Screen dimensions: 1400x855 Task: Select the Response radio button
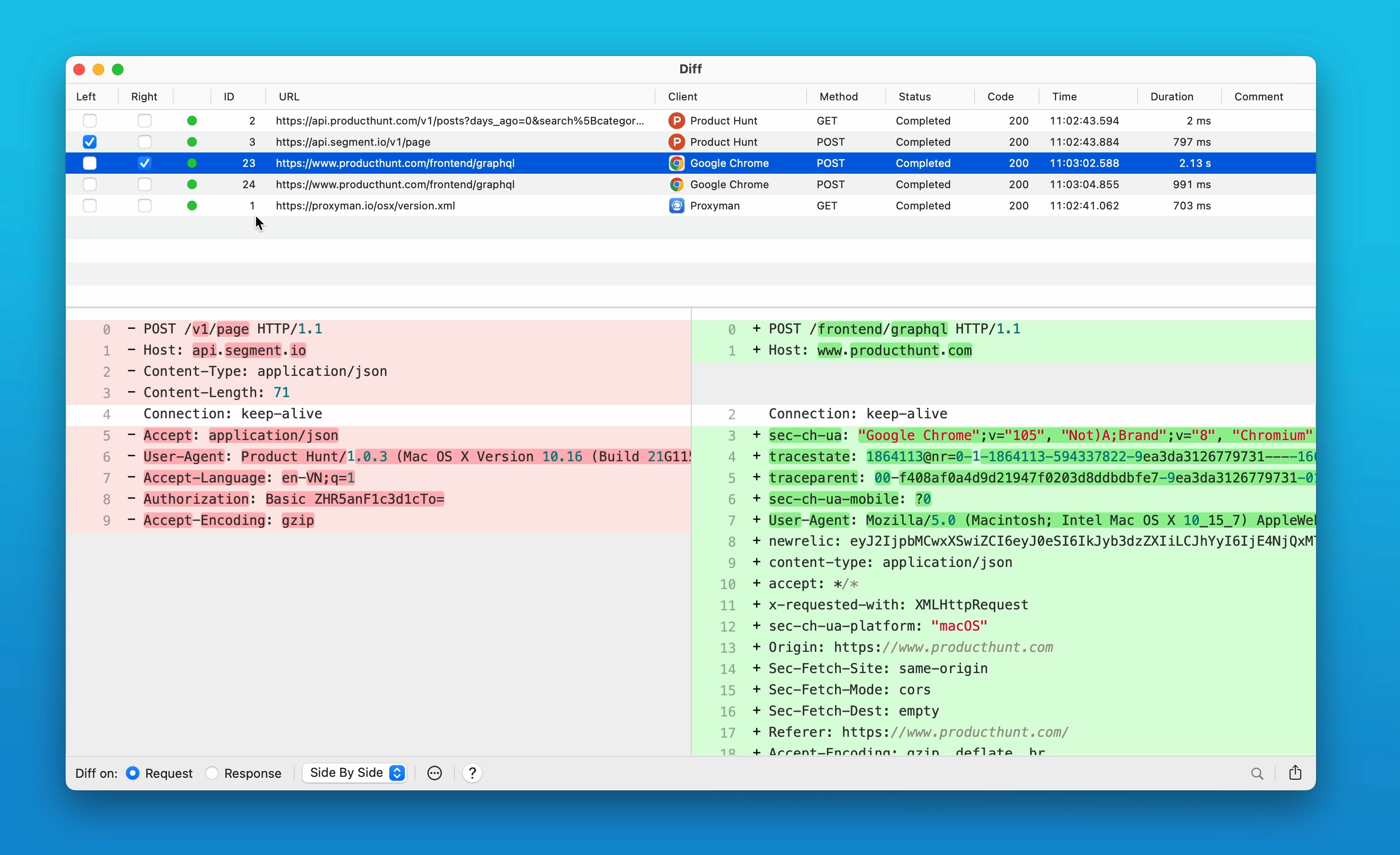(x=212, y=773)
